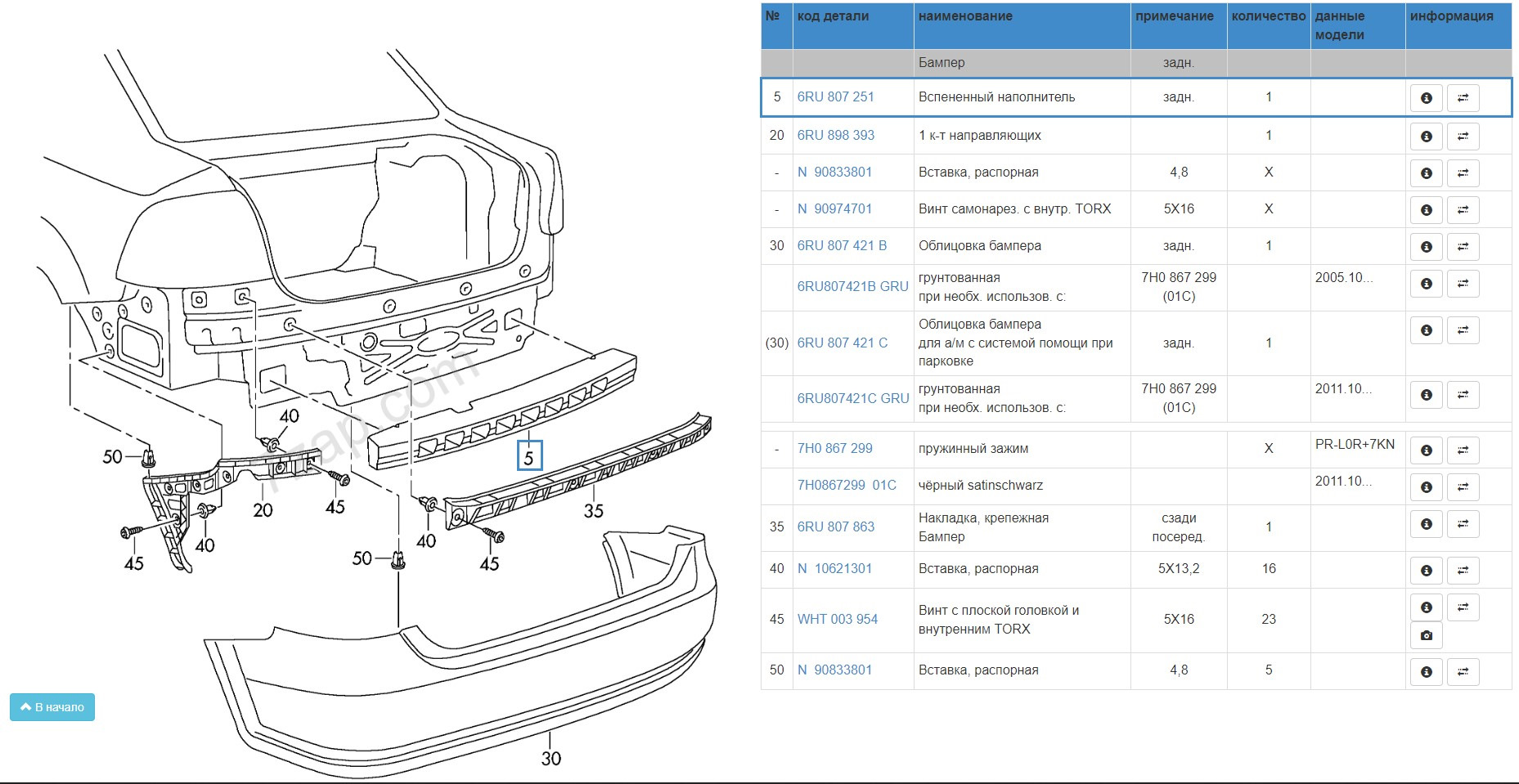Click exchange arrows icon for 6RU 807 251
This screenshot has width=1519, height=784.
tap(1463, 98)
